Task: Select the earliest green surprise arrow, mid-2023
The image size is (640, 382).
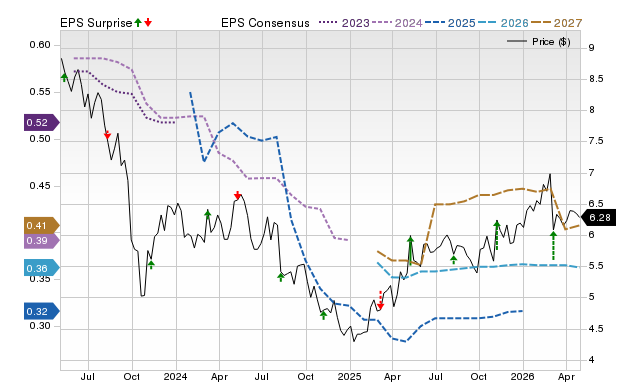Action: [64, 77]
